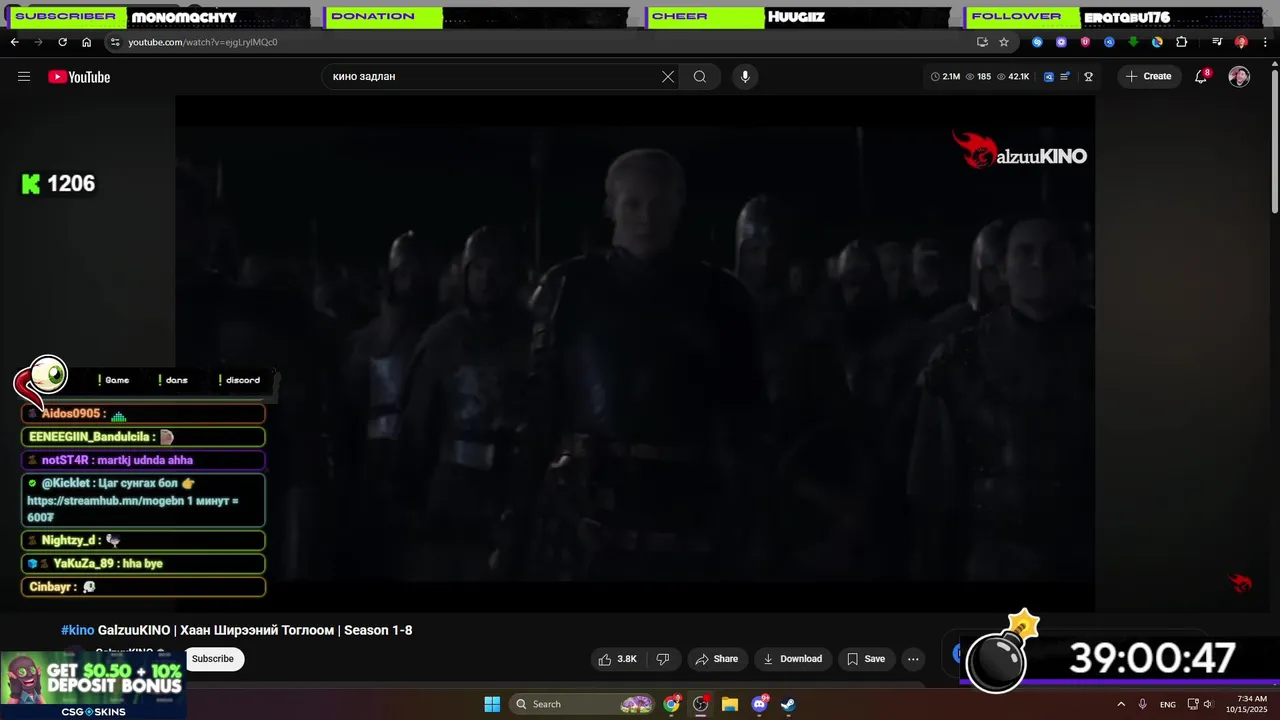The width and height of the screenshot is (1280, 720).
Task: View site information icon in address bar
Action: [x=115, y=42]
